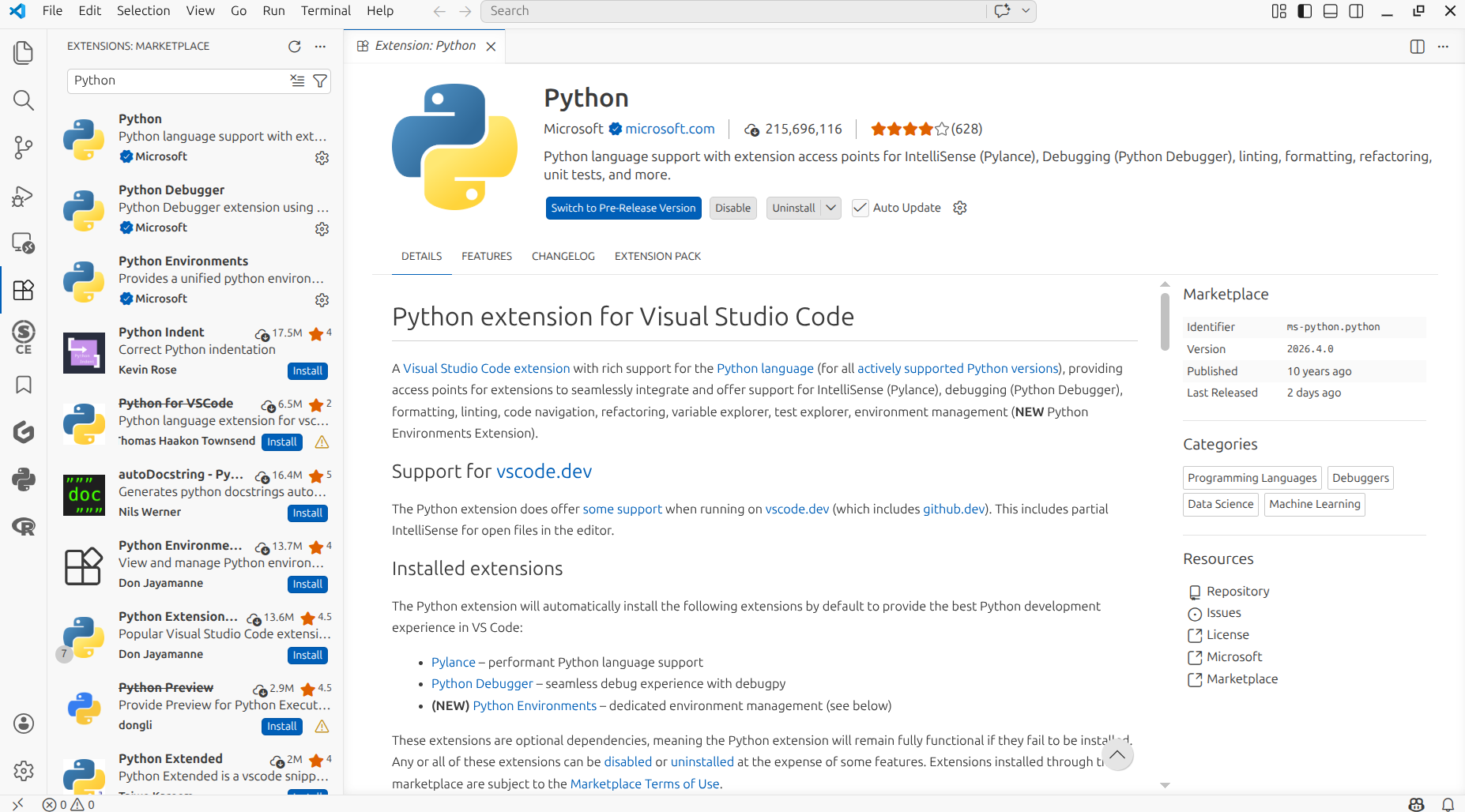The image size is (1465, 812).
Task: Clear extensions search results
Action: [297, 81]
